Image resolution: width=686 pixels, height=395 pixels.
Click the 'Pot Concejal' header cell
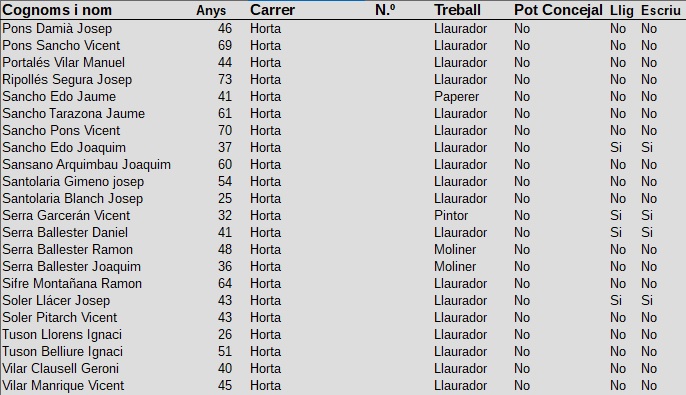(x=558, y=10)
